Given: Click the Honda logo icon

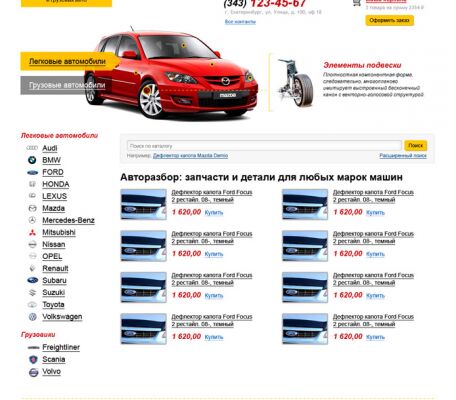Looking at the screenshot, I should point(32,184).
